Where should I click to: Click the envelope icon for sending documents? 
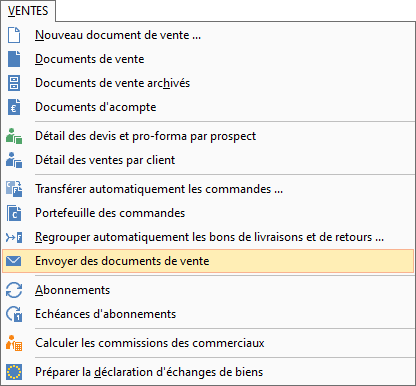click(14, 261)
